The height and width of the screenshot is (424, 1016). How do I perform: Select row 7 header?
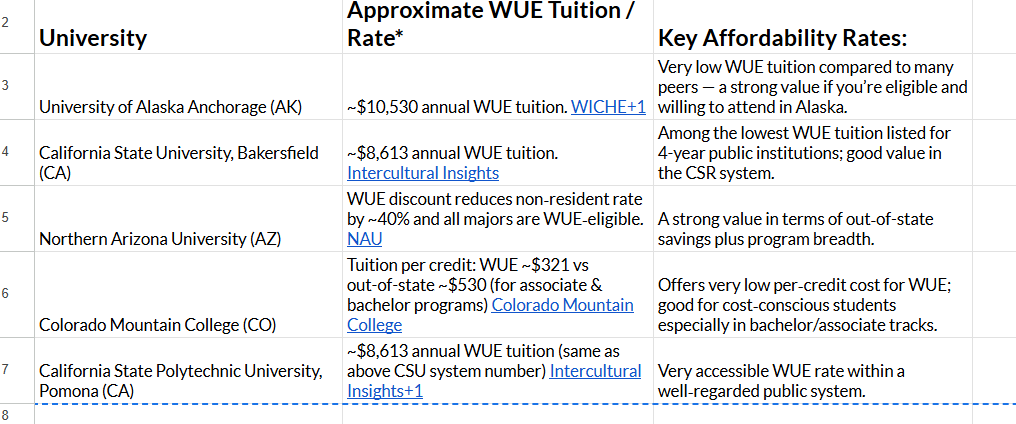click(7, 370)
